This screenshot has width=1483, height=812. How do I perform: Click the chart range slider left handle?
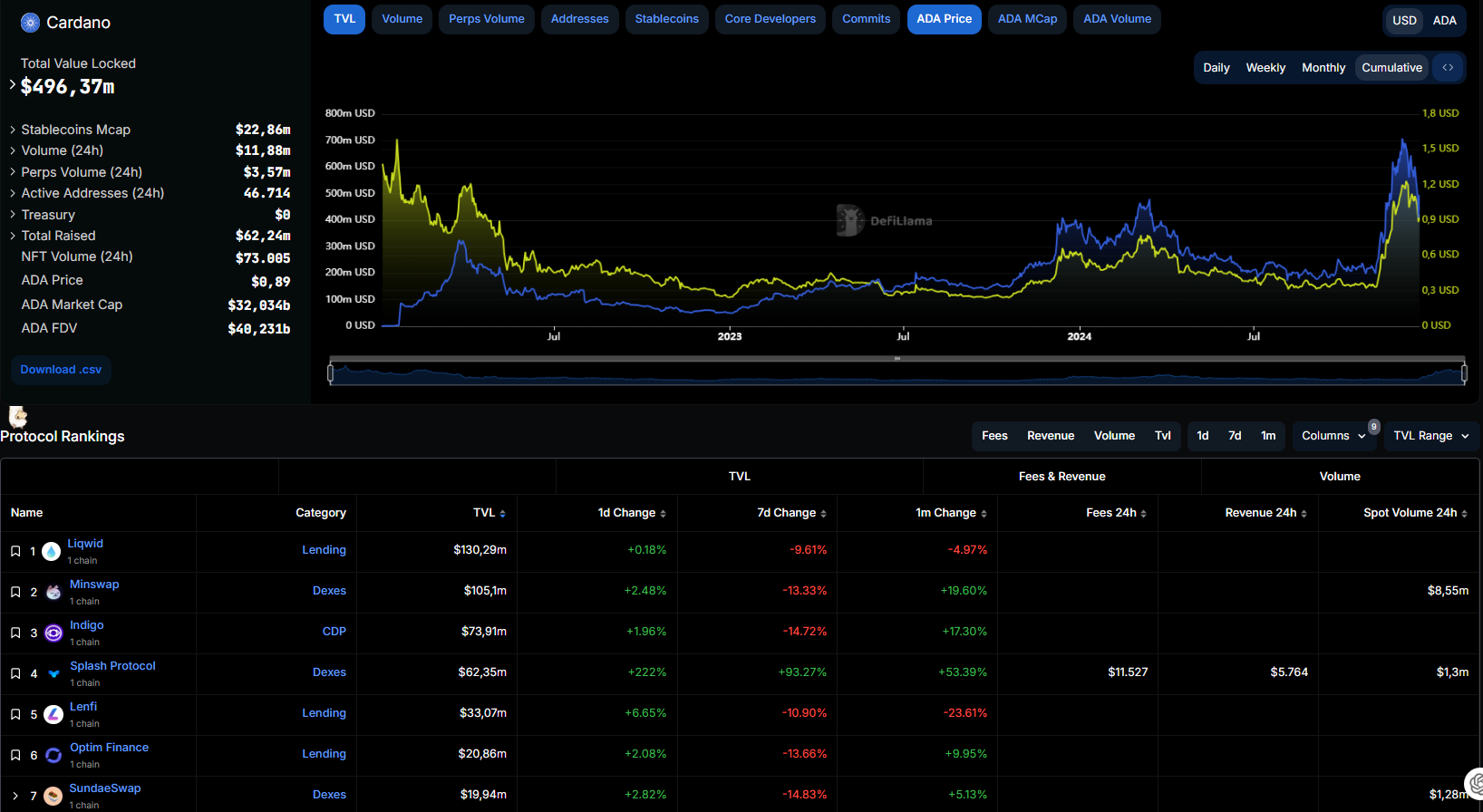[330, 372]
